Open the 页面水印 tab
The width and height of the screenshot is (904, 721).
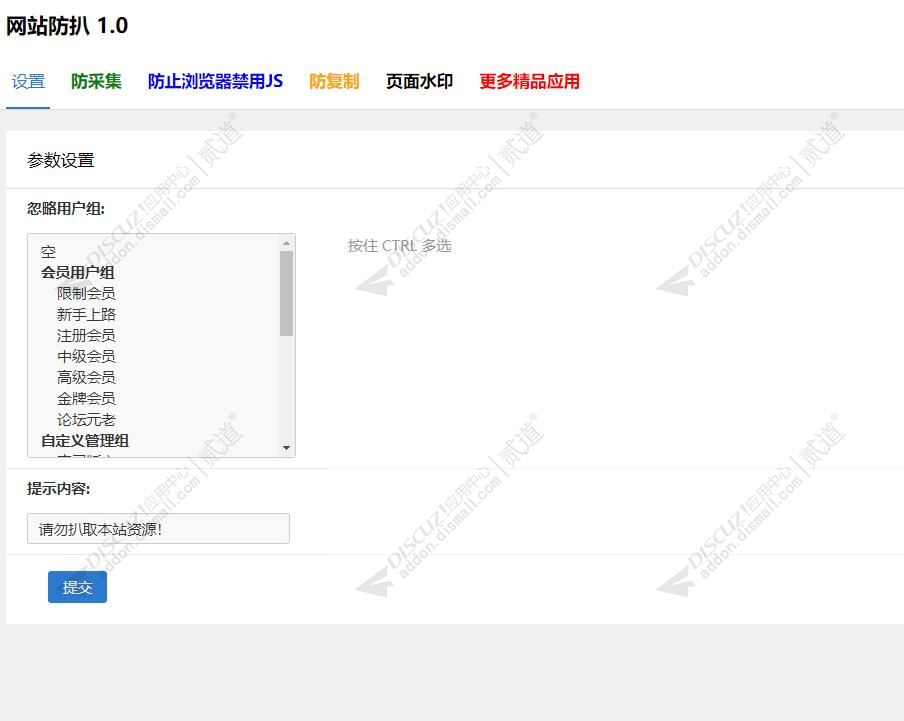click(420, 81)
